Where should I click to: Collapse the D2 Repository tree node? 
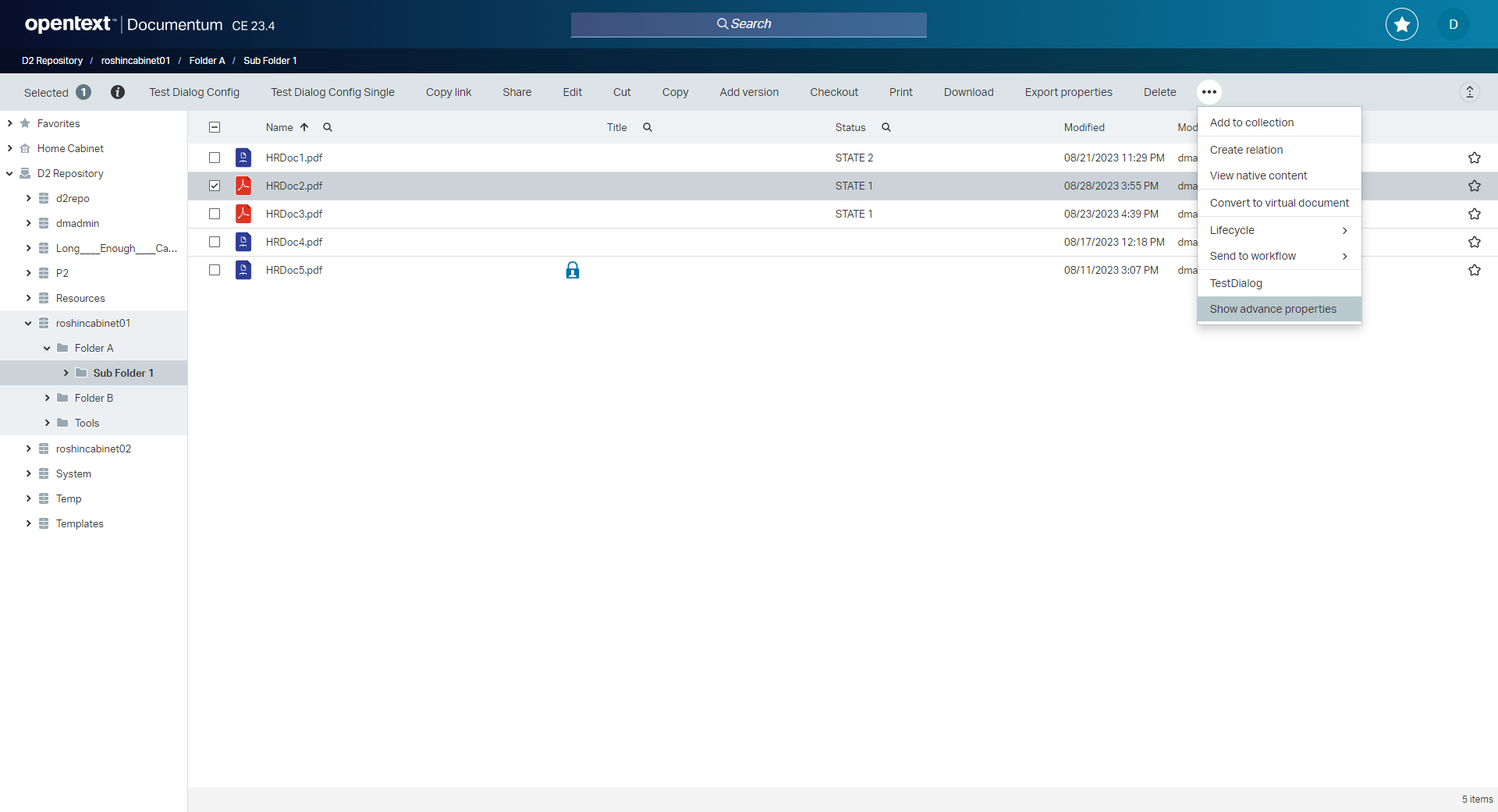tap(9, 173)
